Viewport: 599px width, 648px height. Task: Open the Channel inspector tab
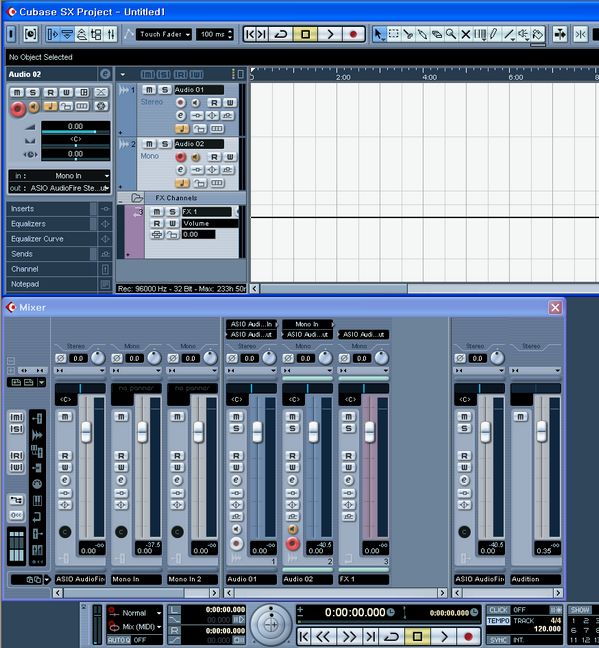[52, 269]
